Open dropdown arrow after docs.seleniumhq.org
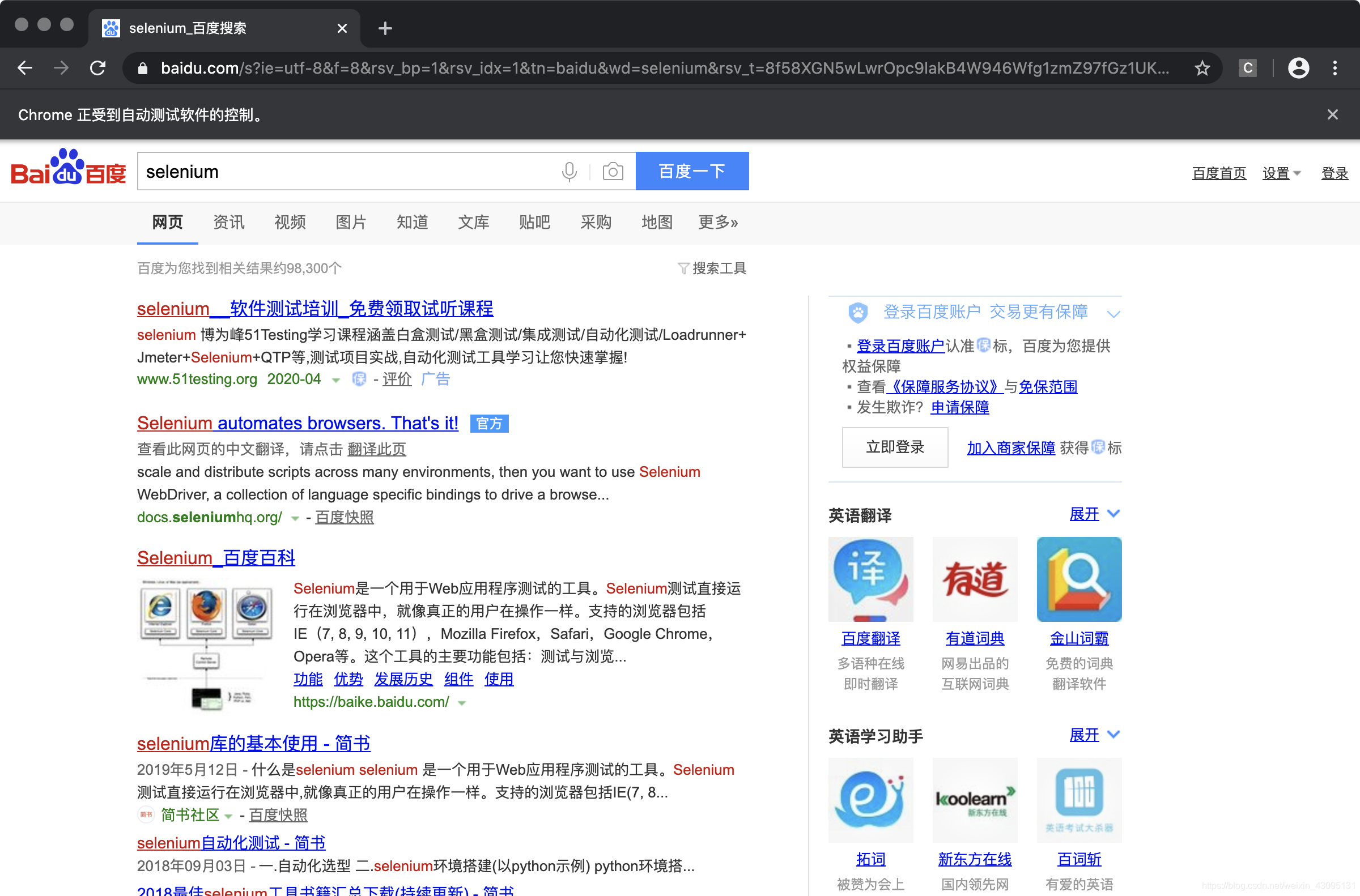 pyautogui.click(x=295, y=518)
